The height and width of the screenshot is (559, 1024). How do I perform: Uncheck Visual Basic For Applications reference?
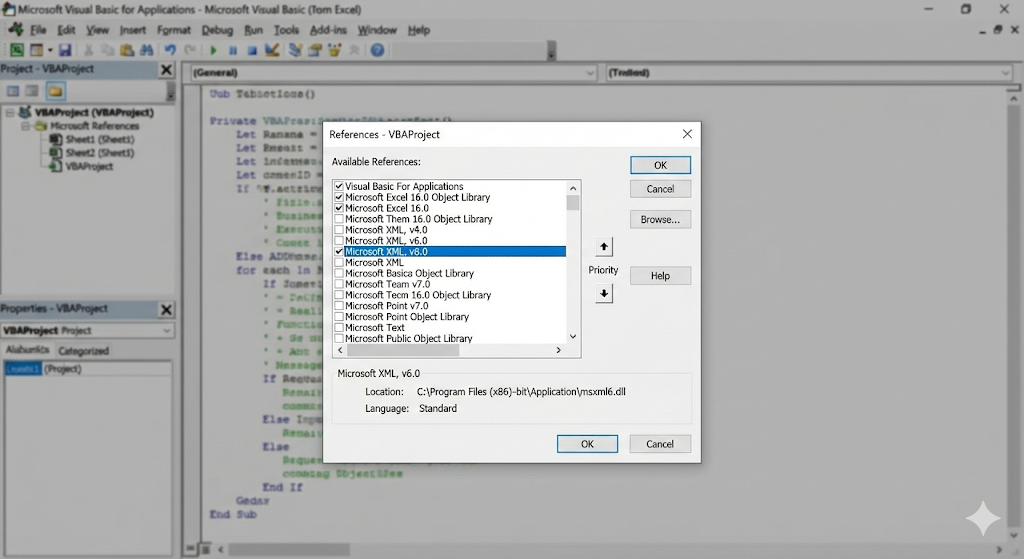pyautogui.click(x=339, y=186)
